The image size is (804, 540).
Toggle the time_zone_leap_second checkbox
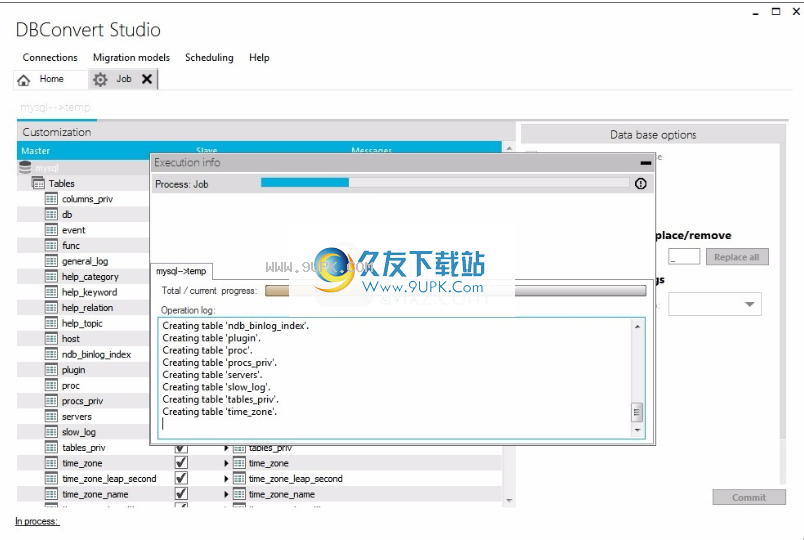pos(181,478)
